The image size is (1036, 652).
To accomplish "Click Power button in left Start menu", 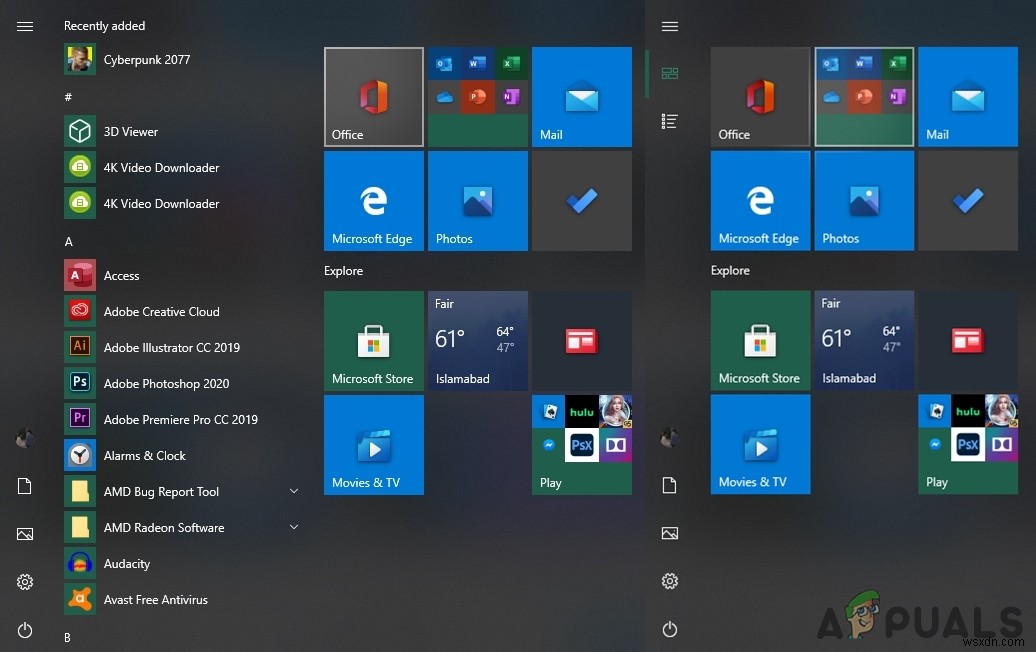I will click(x=25, y=630).
